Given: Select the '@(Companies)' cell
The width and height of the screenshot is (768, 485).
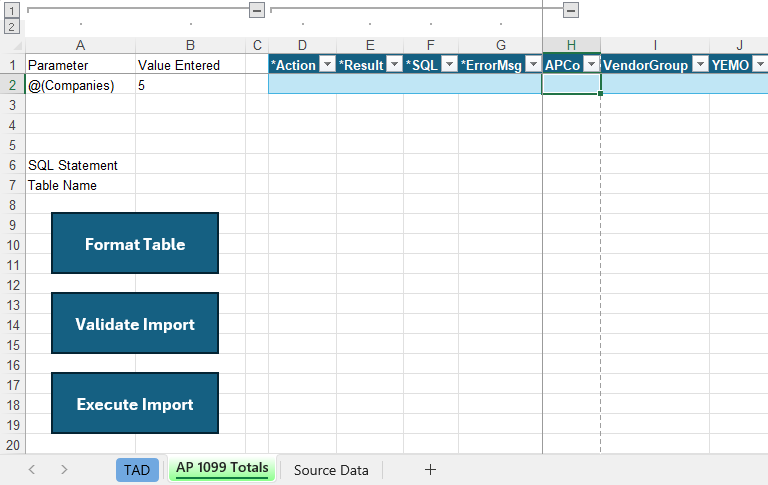Looking at the screenshot, I should (80, 85).
